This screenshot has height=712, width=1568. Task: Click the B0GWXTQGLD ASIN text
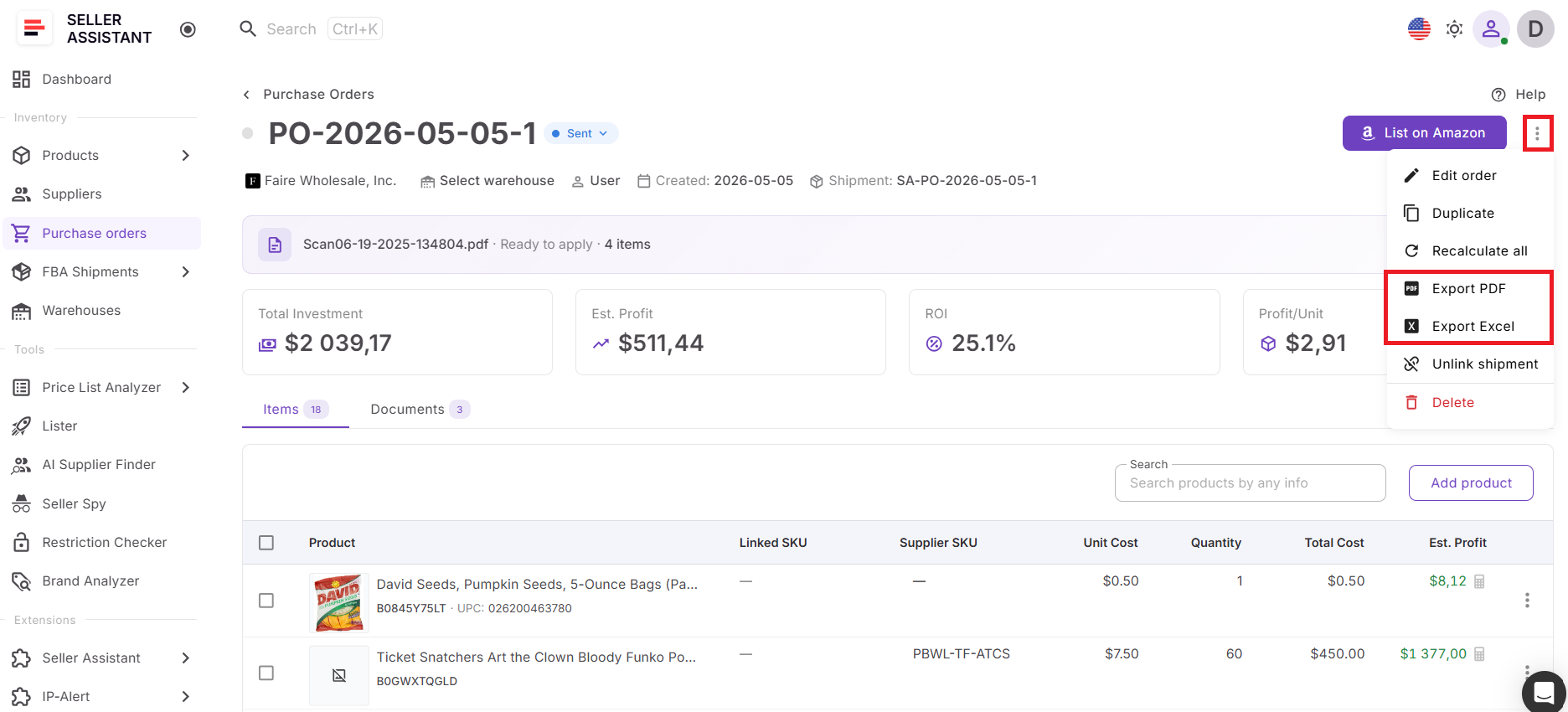click(x=417, y=682)
